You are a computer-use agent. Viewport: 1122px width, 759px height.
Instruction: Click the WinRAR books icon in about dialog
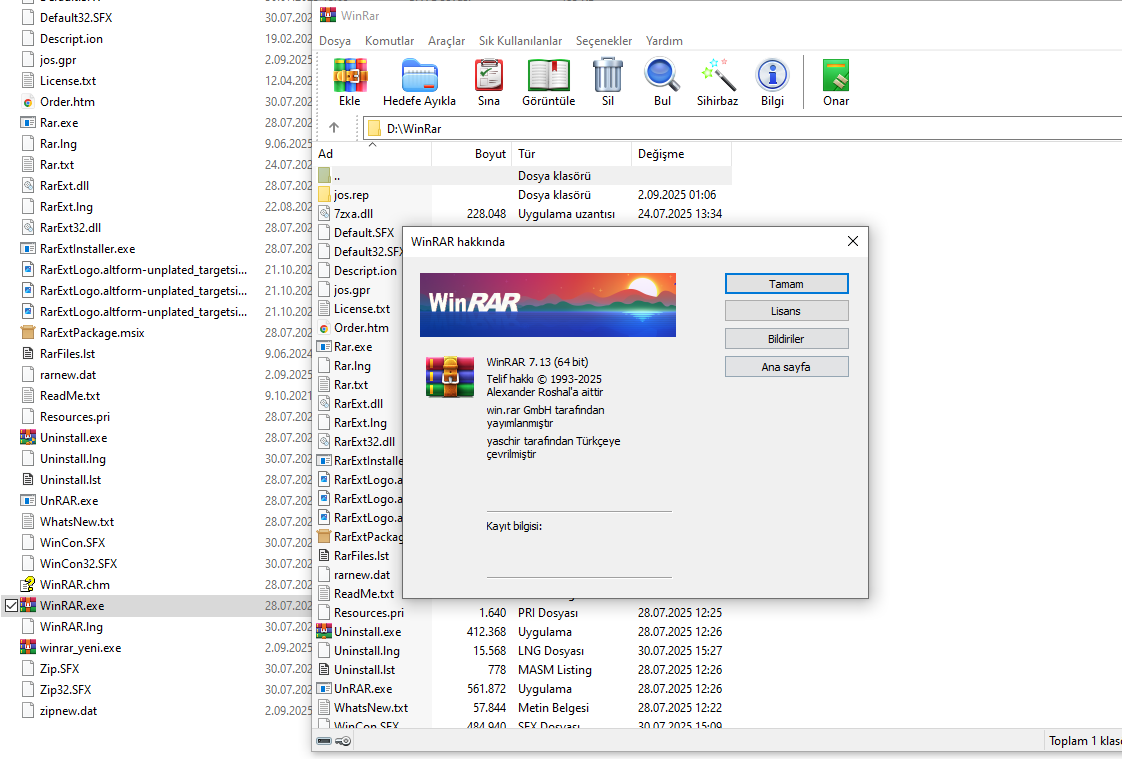tap(450, 377)
